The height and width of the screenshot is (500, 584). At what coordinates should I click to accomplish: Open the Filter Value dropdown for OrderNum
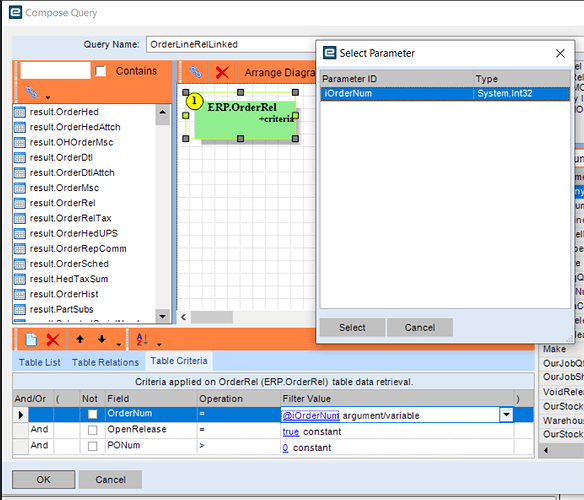click(x=506, y=414)
